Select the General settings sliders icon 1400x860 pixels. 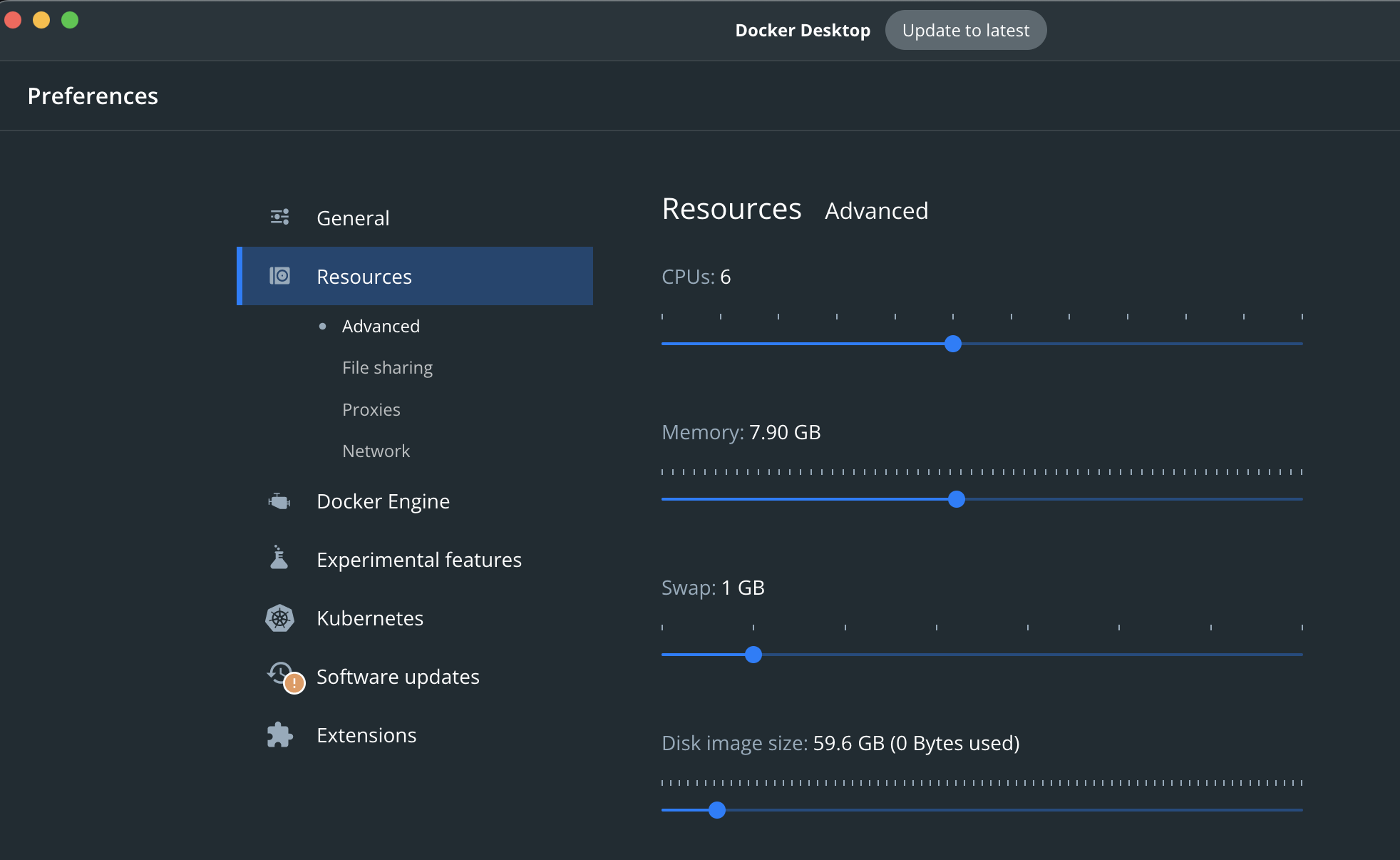pos(279,217)
